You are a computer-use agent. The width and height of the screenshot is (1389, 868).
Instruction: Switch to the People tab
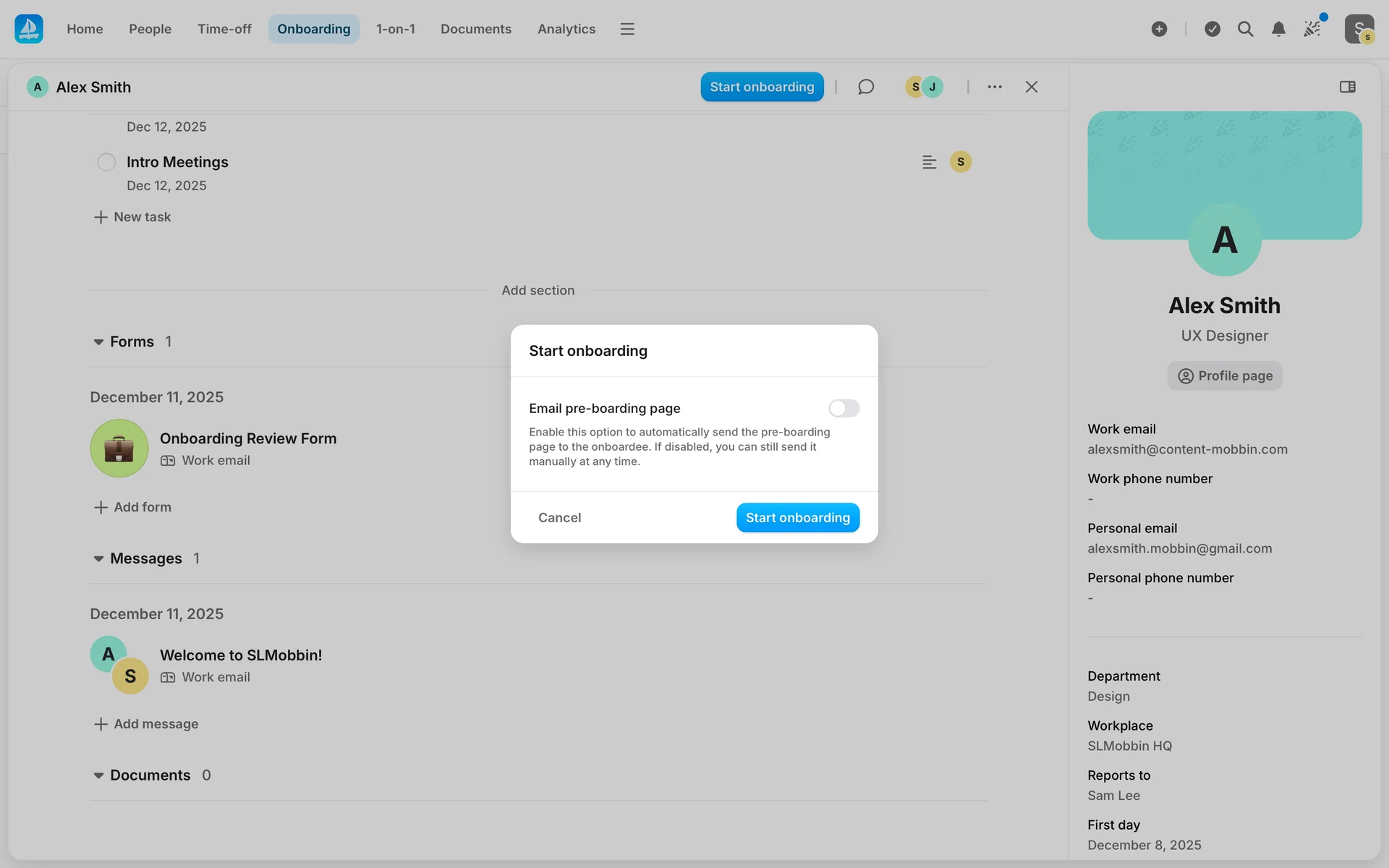click(150, 29)
